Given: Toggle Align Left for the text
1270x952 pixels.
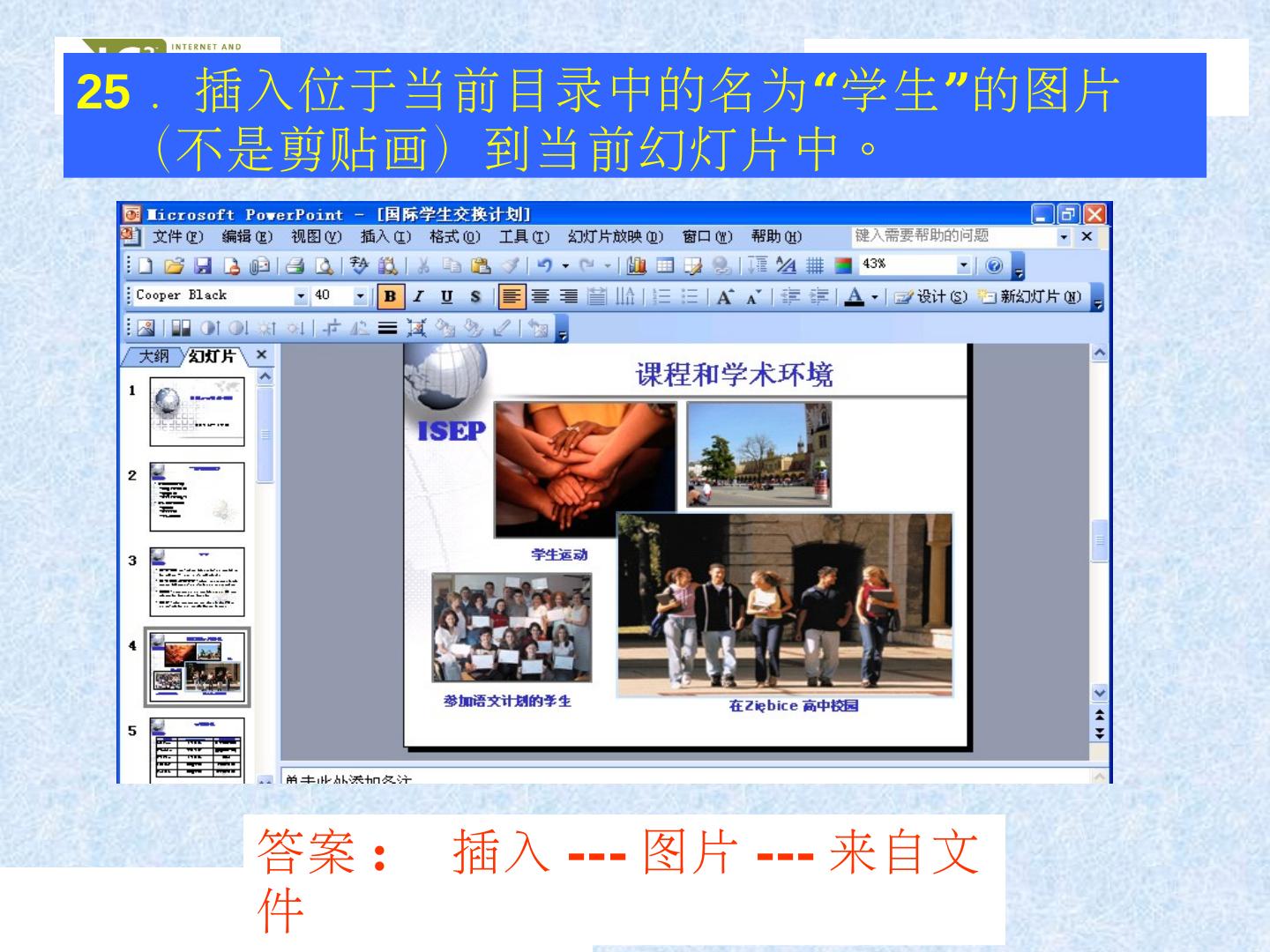Looking at the screenshot, I should pos(511,297).
